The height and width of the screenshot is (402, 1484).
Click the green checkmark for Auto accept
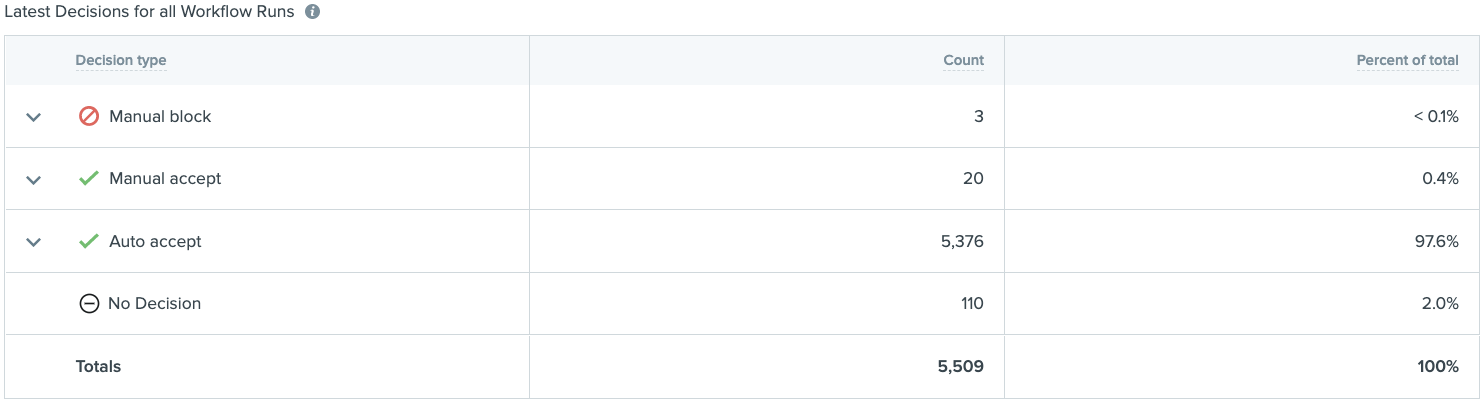coord(89,241)
